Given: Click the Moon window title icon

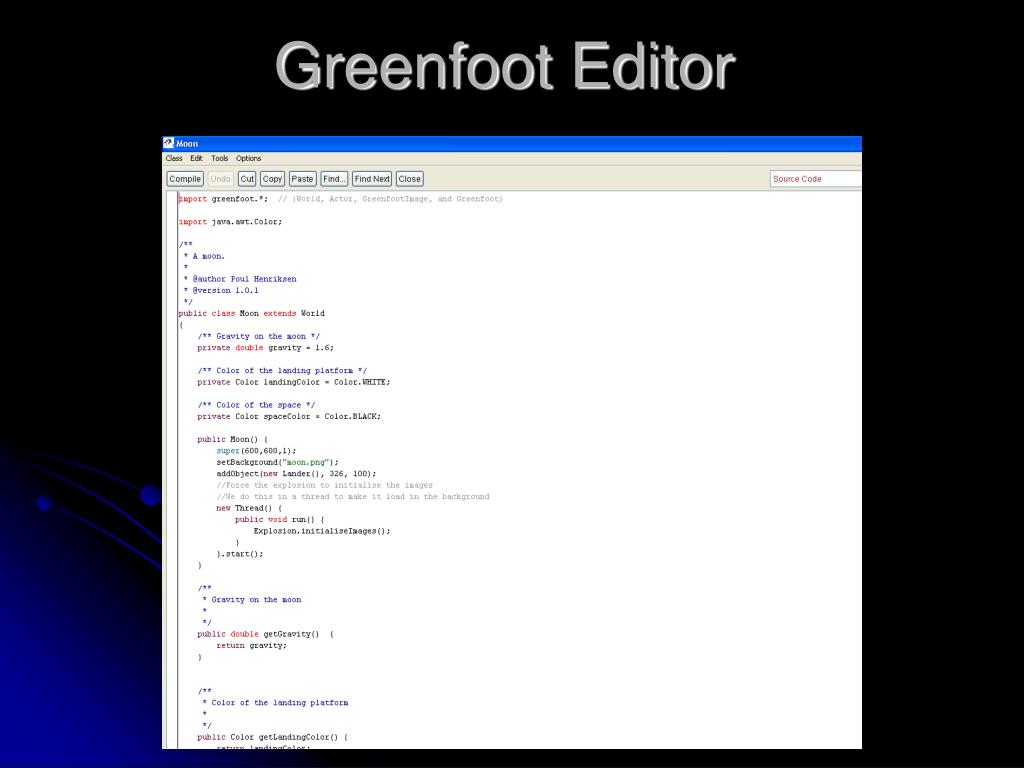Looking at the screenshot, I should point(168,143).
